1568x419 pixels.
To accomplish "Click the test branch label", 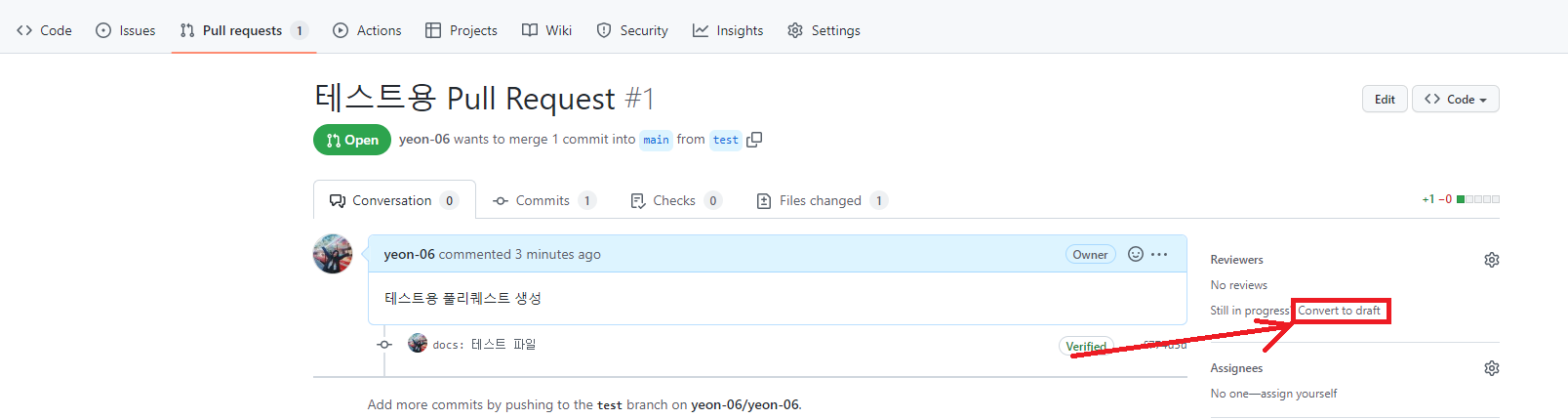I will [x=726, y=140].
